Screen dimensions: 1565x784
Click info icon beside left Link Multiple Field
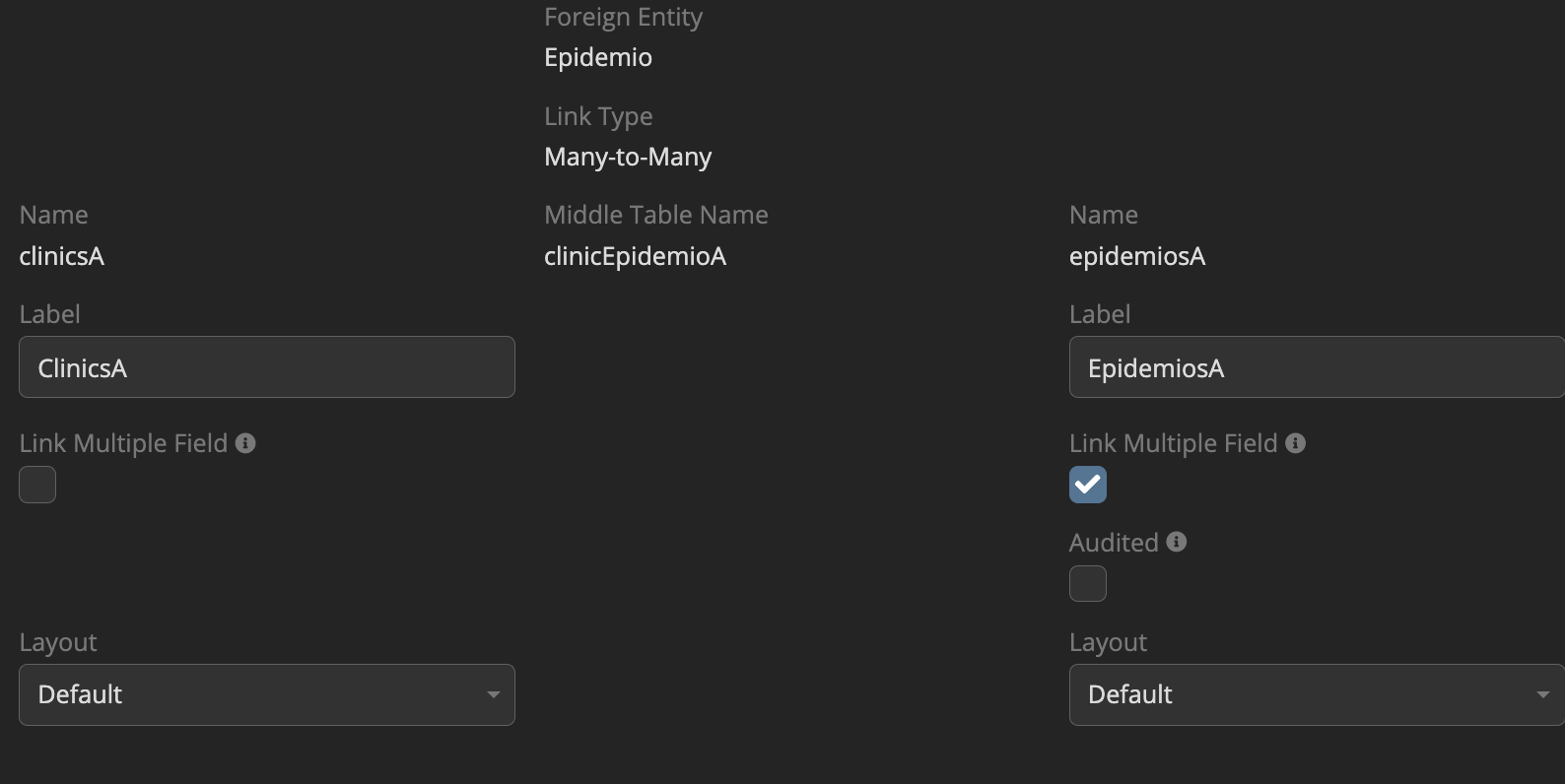[x=245, y=443]
